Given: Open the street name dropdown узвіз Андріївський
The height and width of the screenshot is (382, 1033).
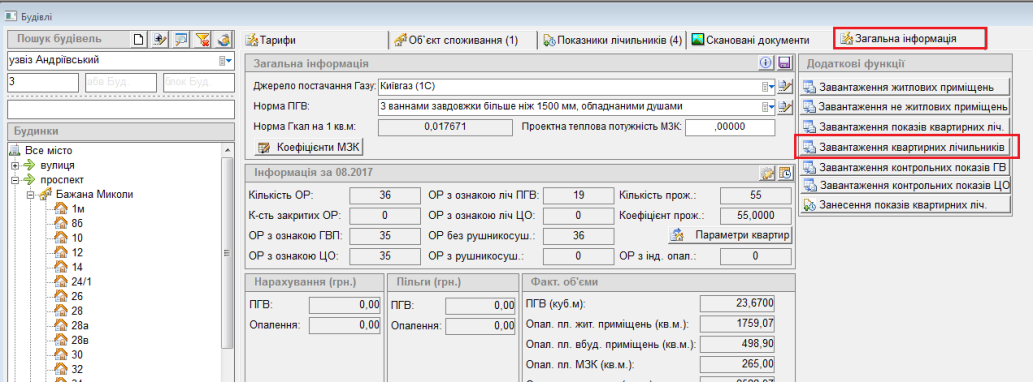Looking at the screenshot, I should [x=226, y=61].
